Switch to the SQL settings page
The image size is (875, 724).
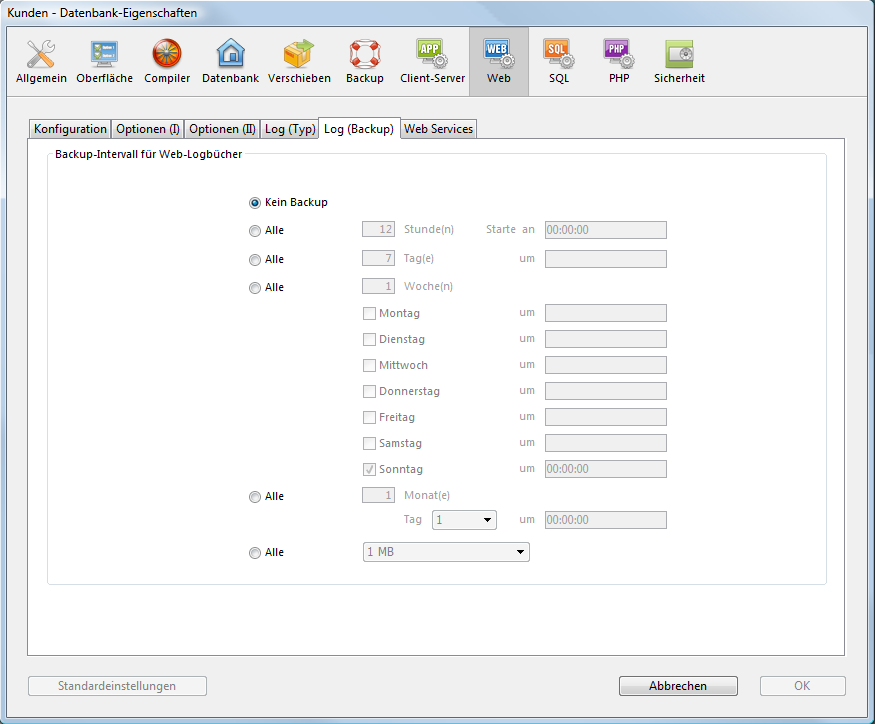tap(559, 61)
